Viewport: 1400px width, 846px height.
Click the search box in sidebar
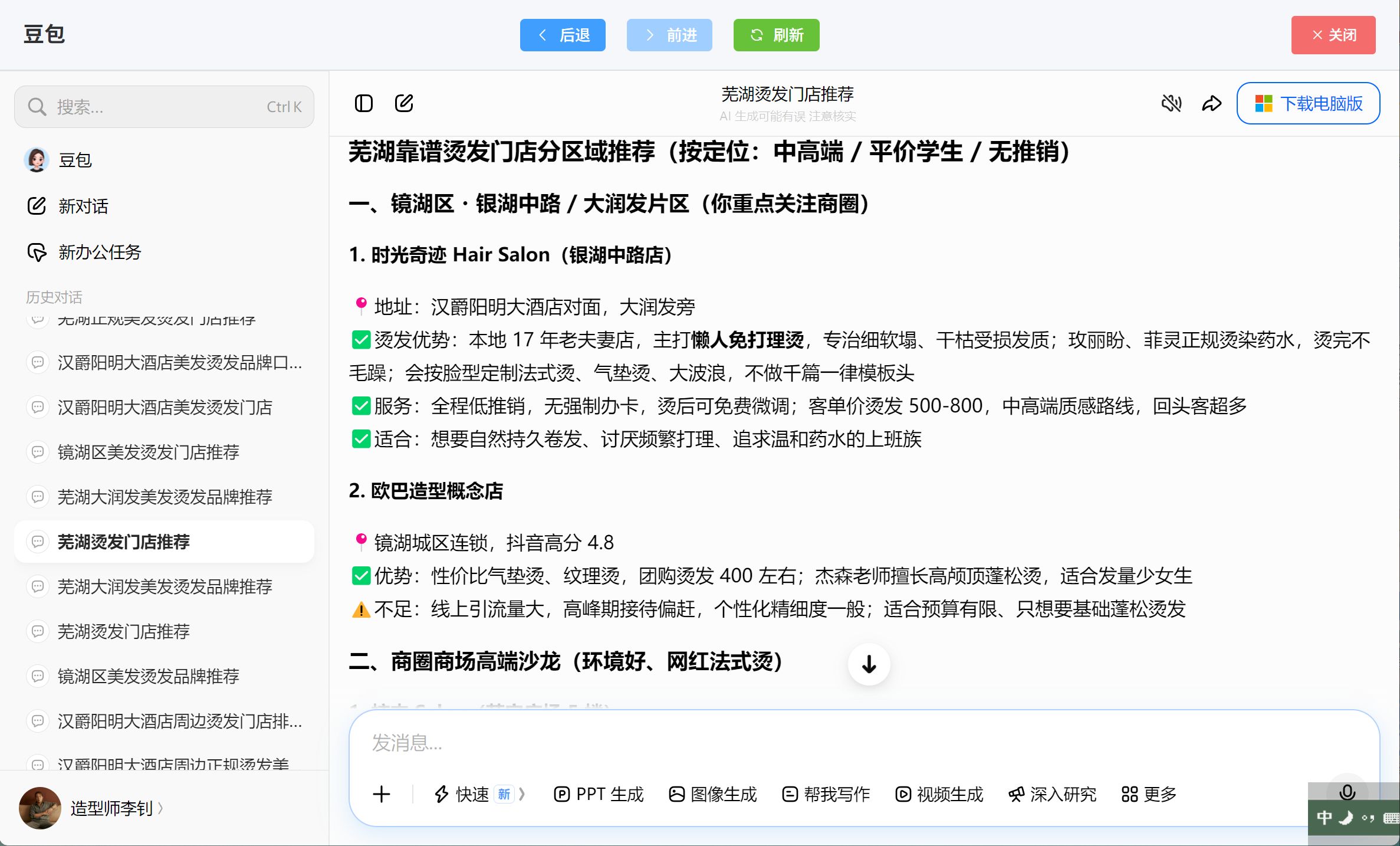[164, 107]
